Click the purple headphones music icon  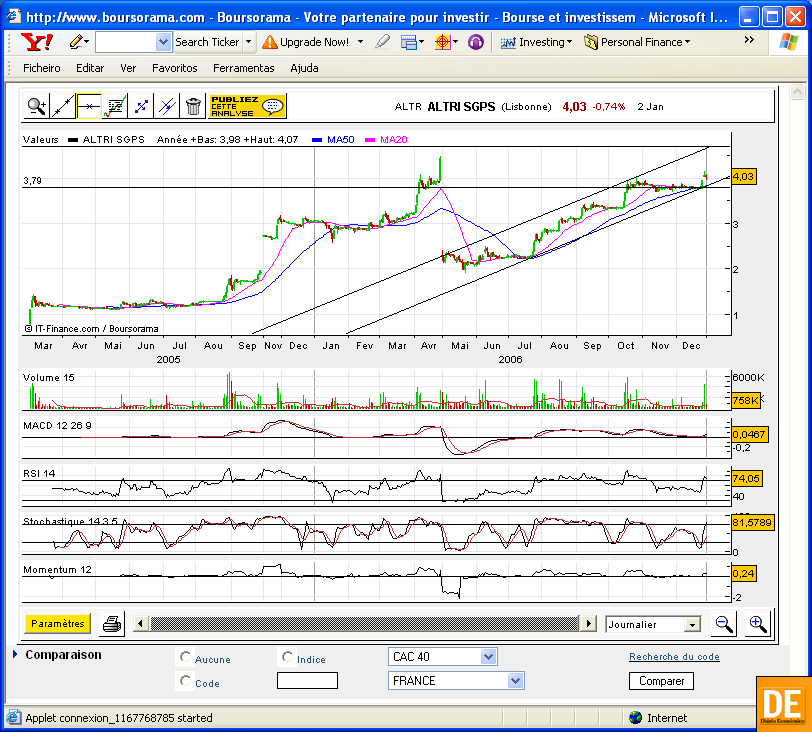point(475,42)
